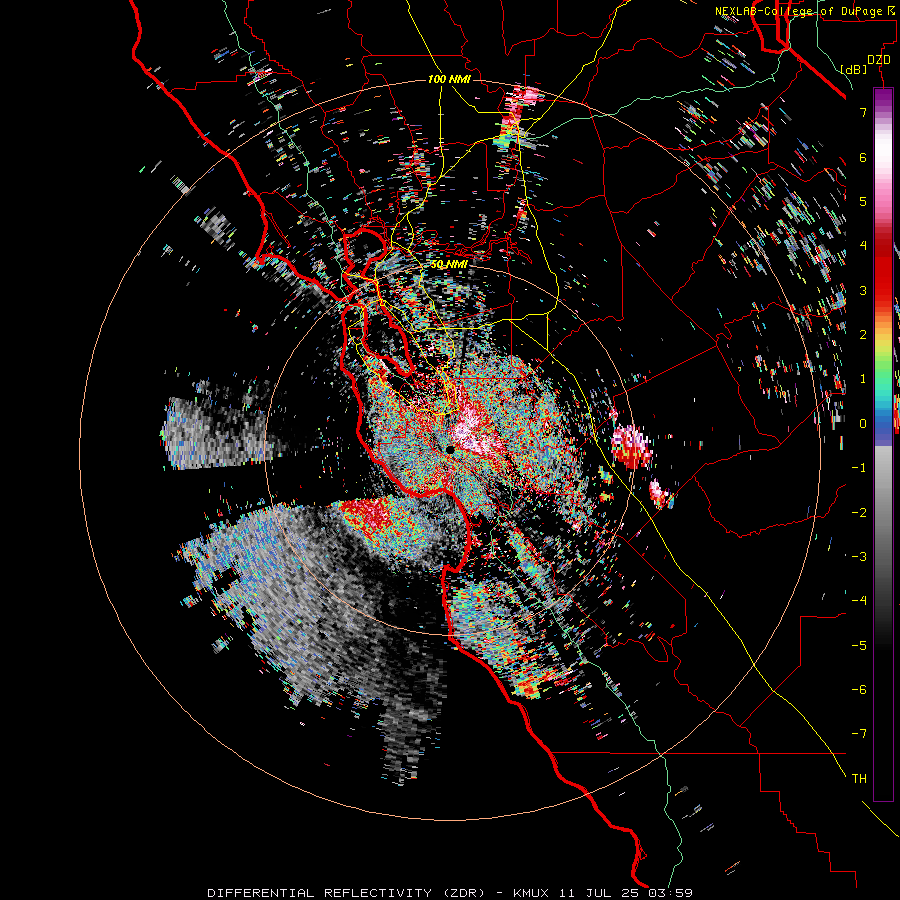This screenshot has height=900, width=900.
Task: Click the color scale label "4"
Action: pyautogui.click(x=863, y=246)
